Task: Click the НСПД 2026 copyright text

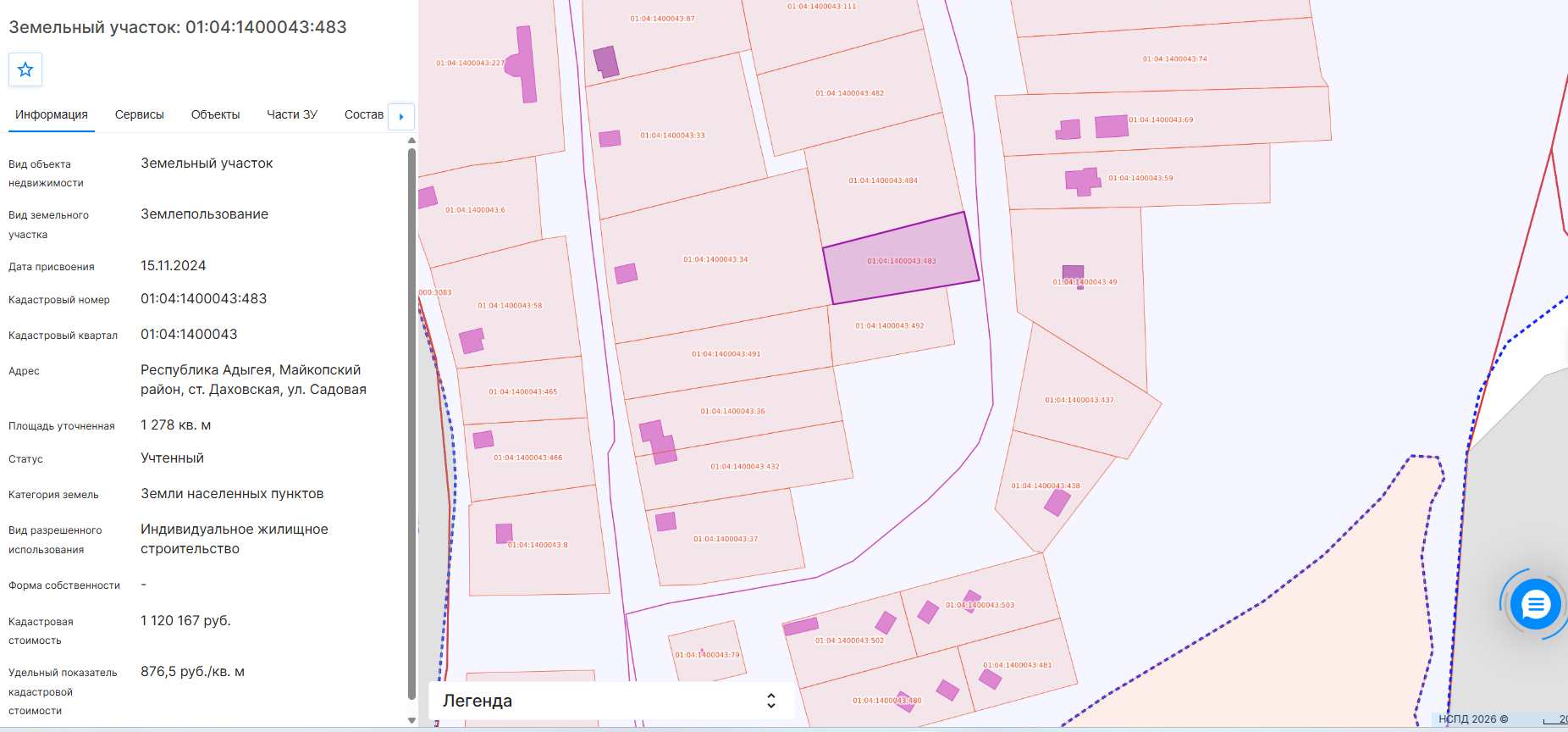Action: (x=1473, y=719)
